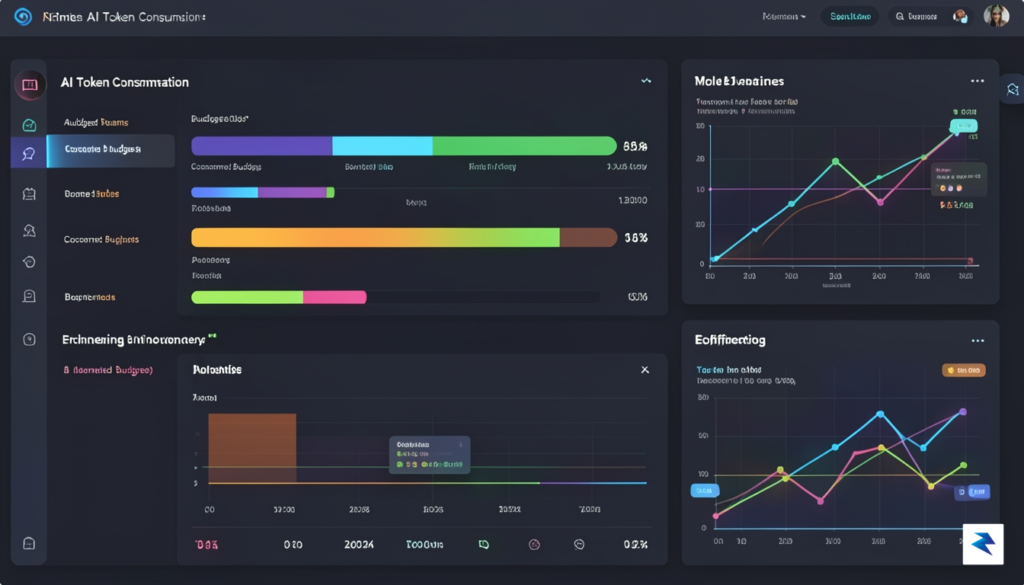Viewport: 1024px width, 585px height.
Task: Select the highlighted blue item in the left menu
Action: pyautogui.click(x=111, y=150)
